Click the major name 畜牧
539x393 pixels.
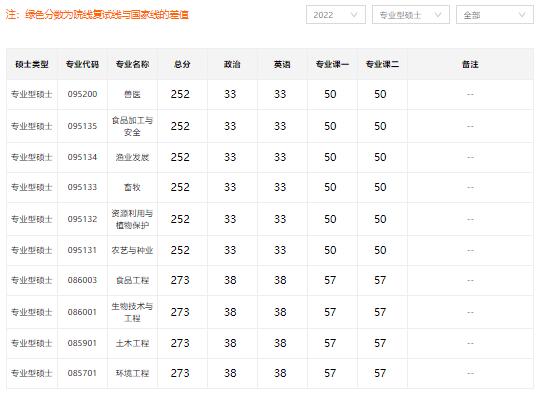pos(132,187)
